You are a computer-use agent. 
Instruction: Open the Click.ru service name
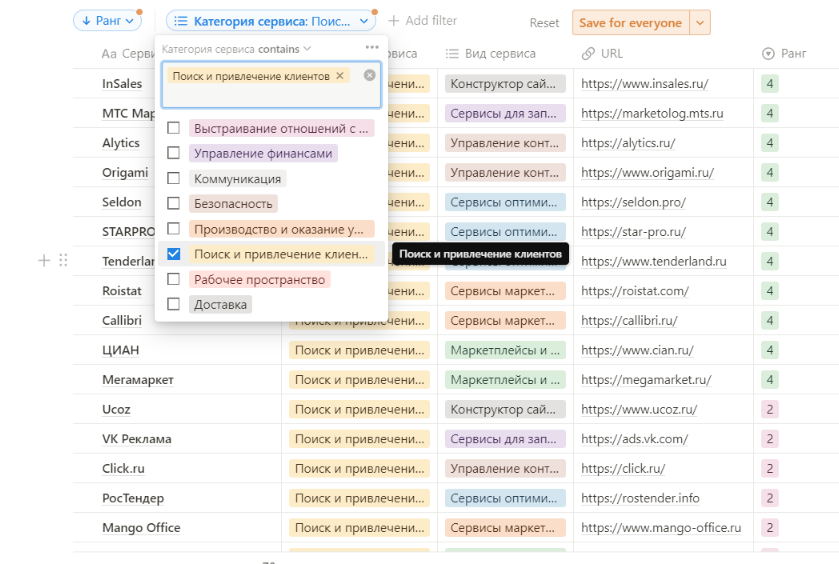point(124,469)
